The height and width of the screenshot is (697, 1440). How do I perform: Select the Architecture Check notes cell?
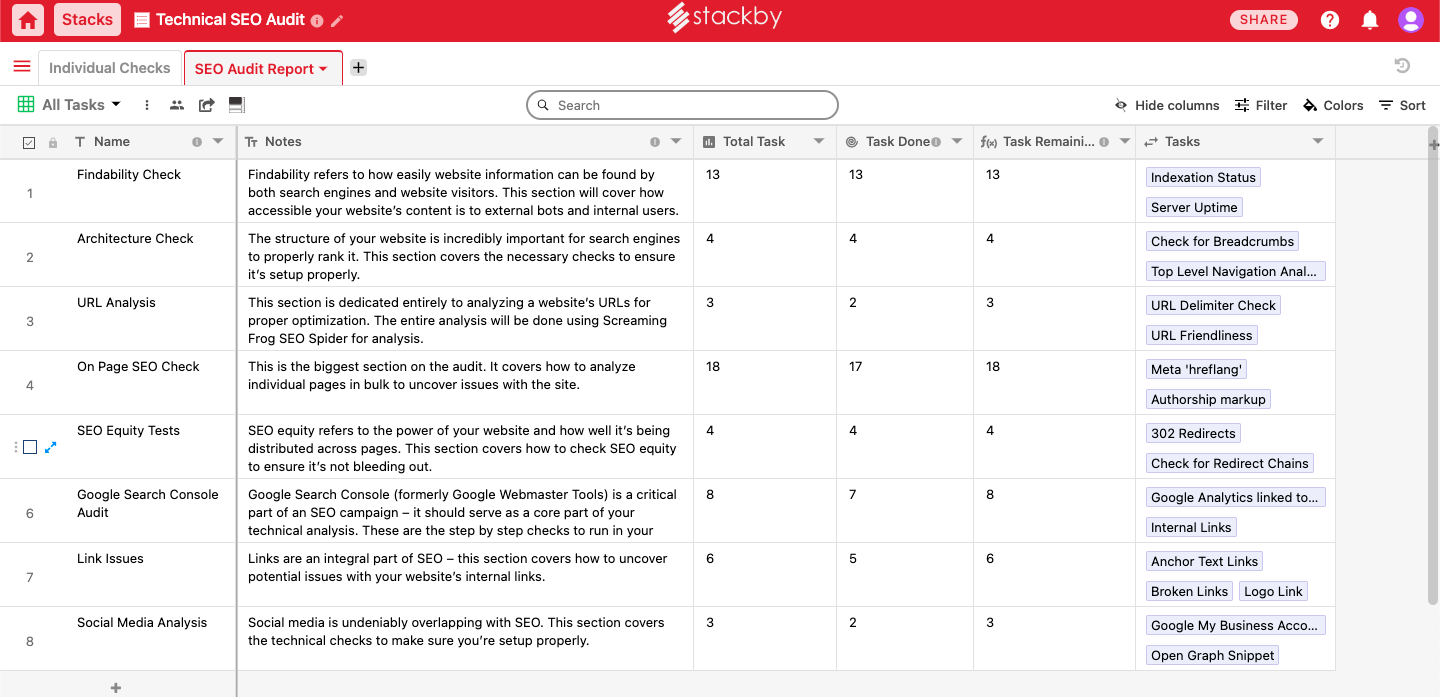pos(465,255)
